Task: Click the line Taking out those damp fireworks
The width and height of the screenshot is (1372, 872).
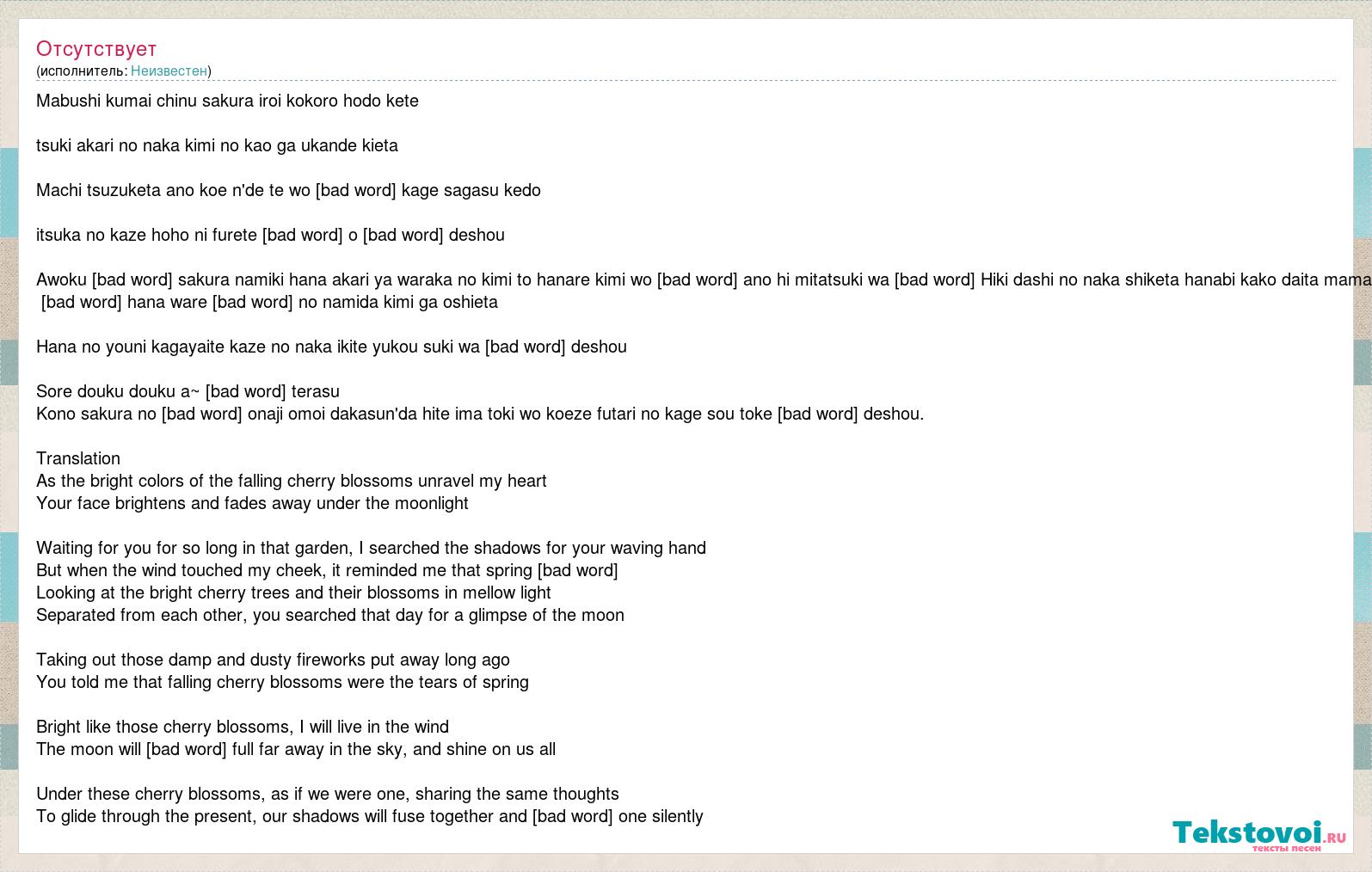Action: [273, 660]
